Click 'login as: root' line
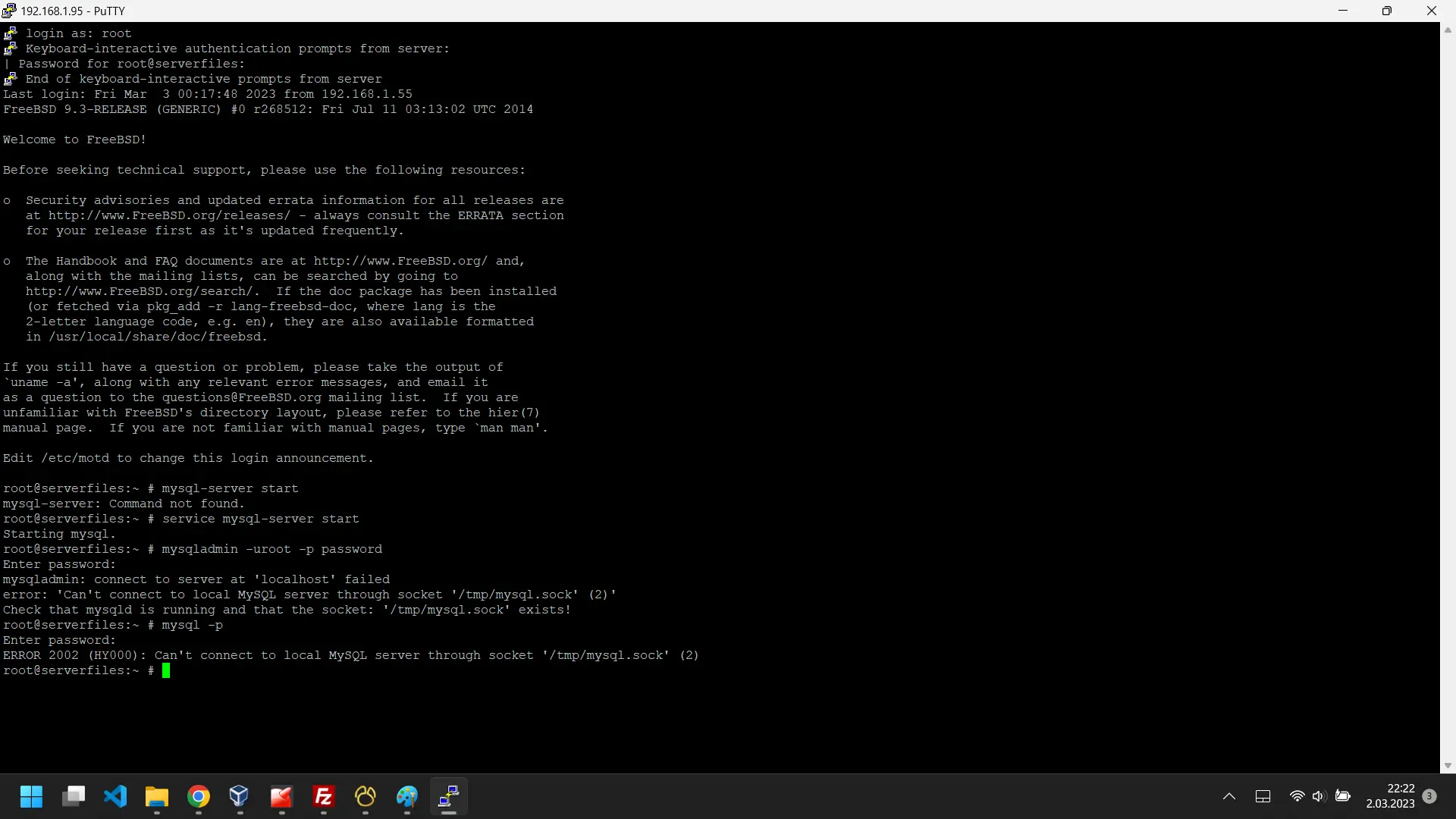 (79, 33)
